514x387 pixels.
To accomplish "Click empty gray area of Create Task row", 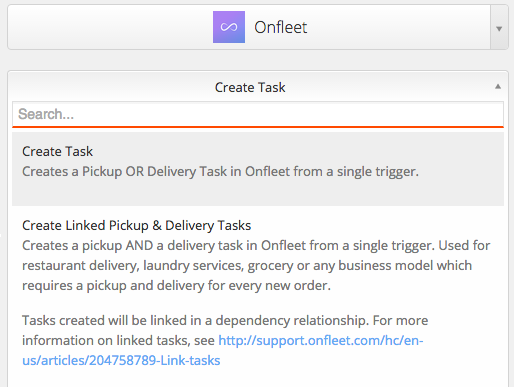I will pos(258,194).
